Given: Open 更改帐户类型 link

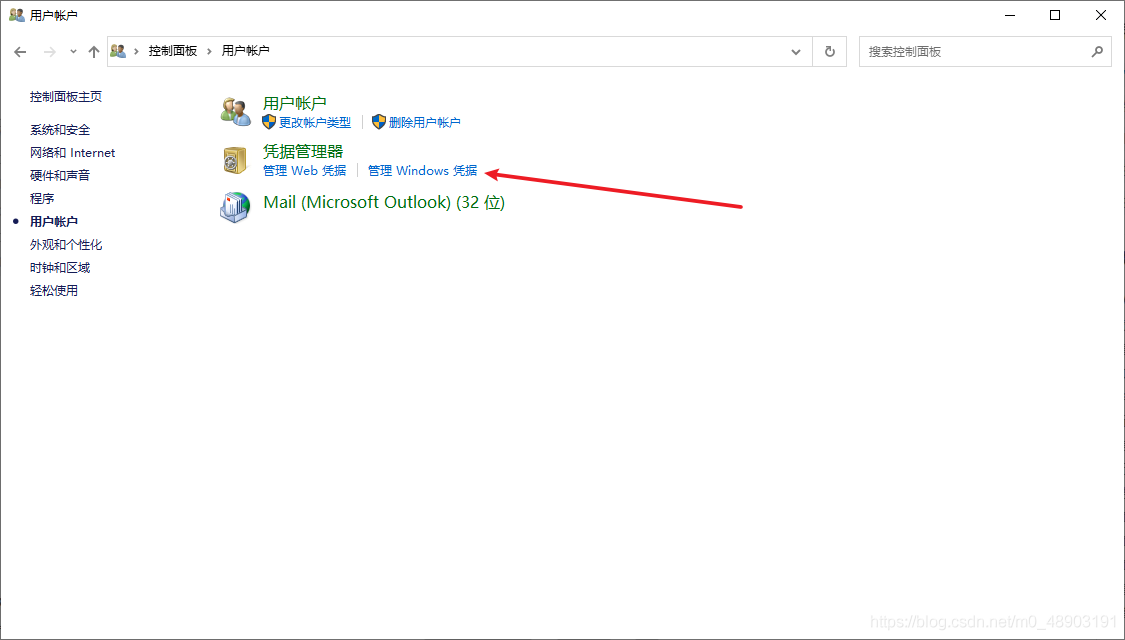Looking at the screenshot, I should coord(315,123).
